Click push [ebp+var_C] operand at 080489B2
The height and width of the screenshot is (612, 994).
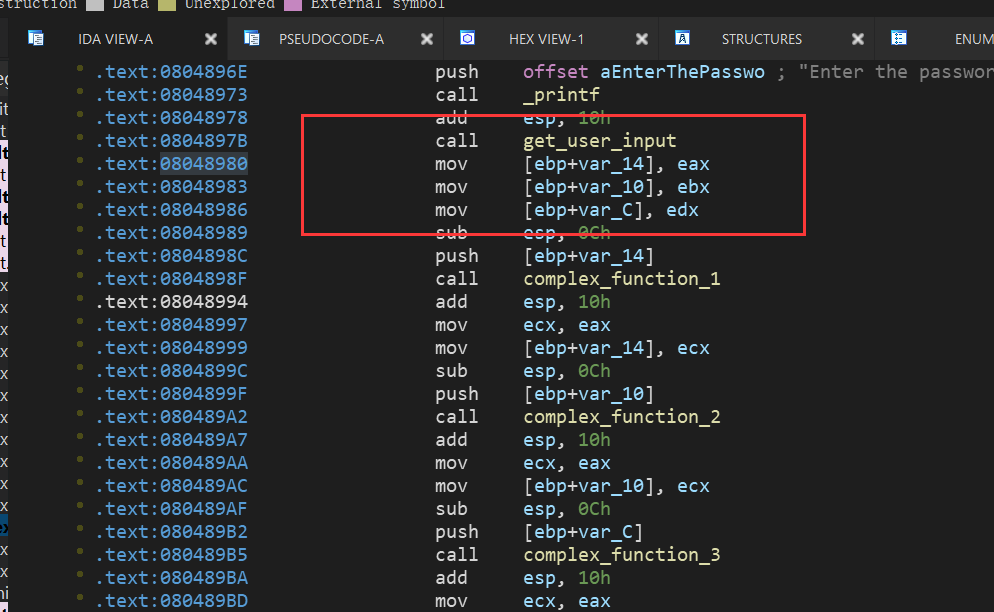click(x=583, y=533)
